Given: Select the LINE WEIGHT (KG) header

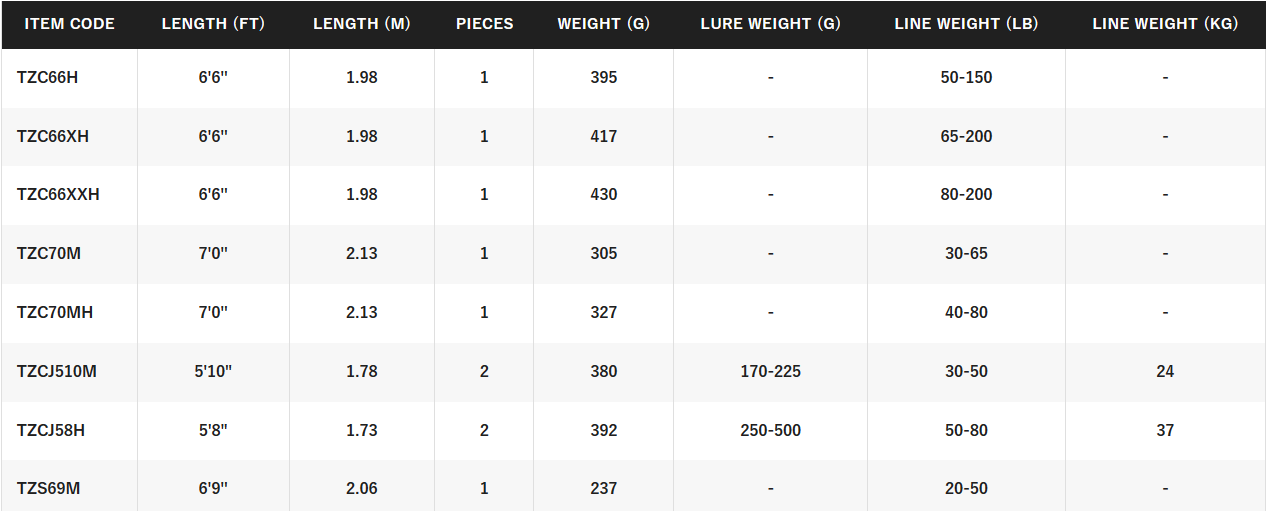Looking at the screenshot, I should coord(1165,24).
